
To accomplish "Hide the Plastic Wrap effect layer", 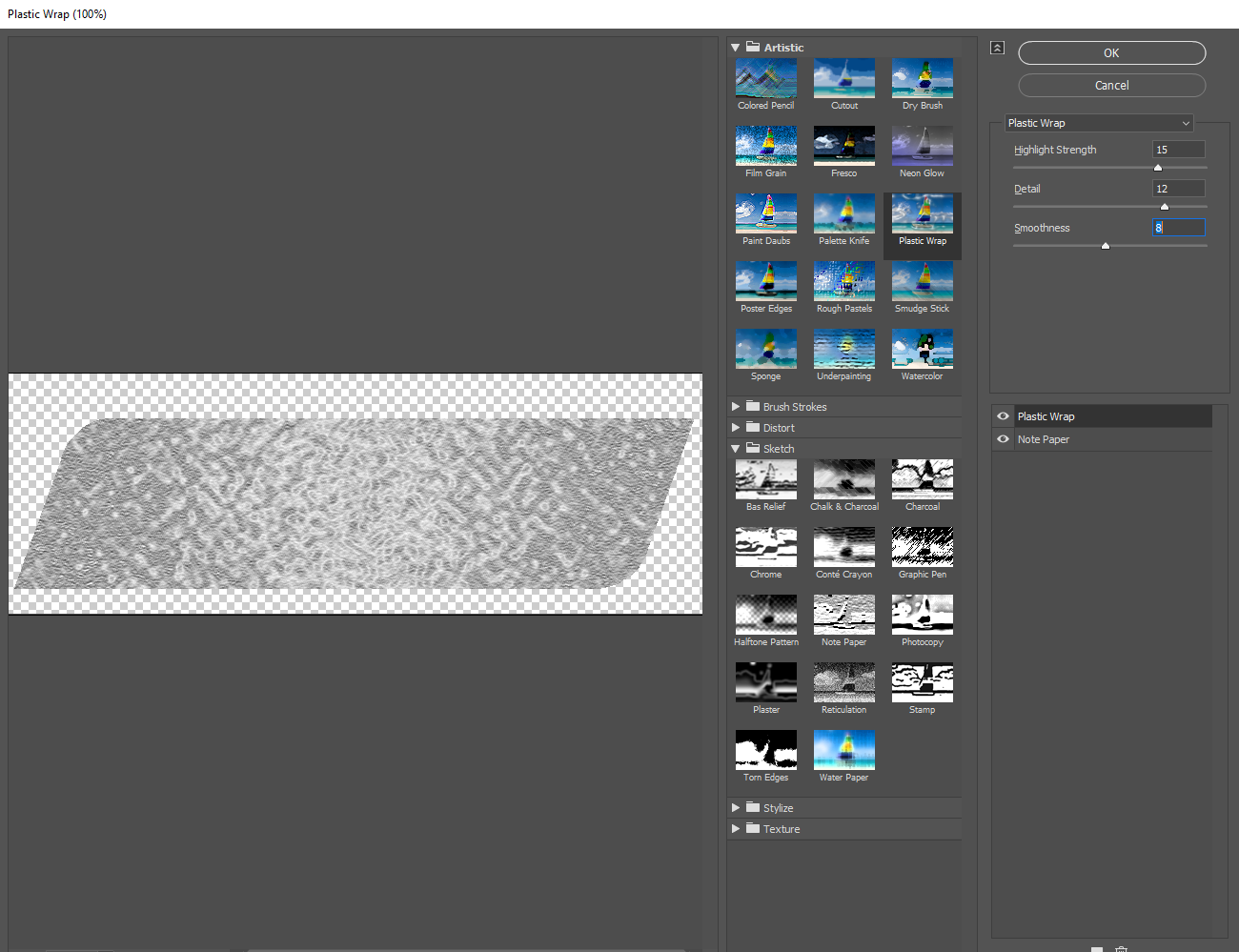I will [x=1003, y=415].
